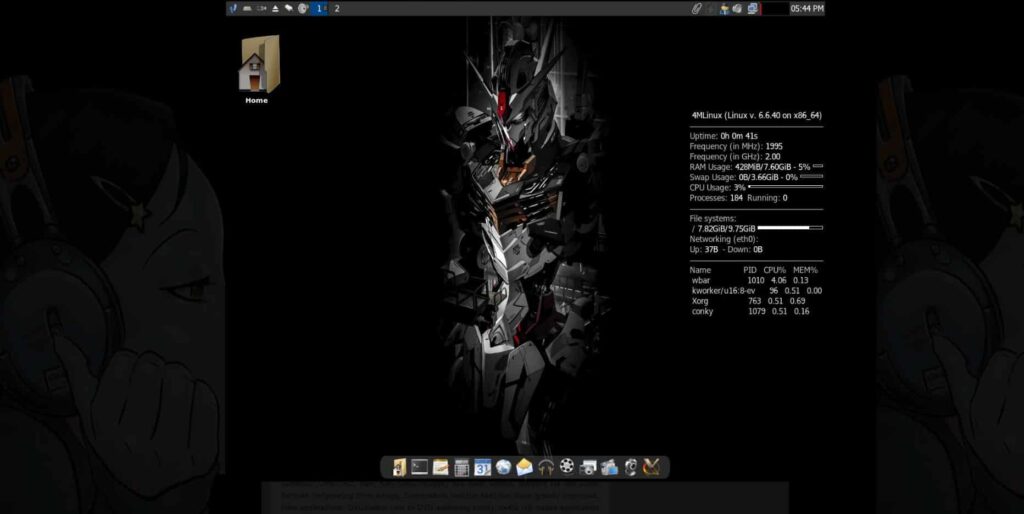Image resolution: width=1024 pixels, height=514 pixels.
Task: Select workspace 1 in the pager
Action: 320,8
